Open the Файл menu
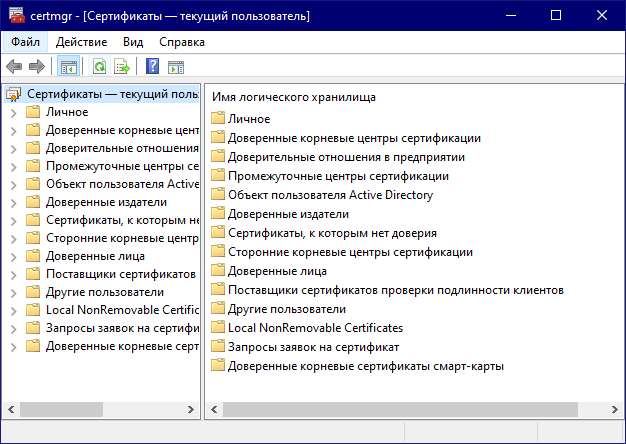Screen dimensions: 626x444 click(x=25, y=42)
